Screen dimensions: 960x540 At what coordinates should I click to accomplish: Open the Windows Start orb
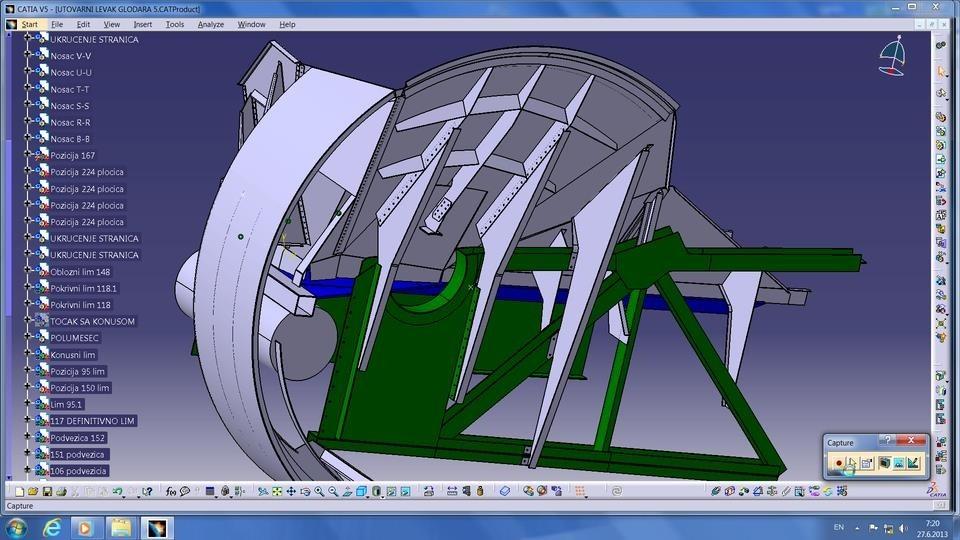(x=16, y=528)
